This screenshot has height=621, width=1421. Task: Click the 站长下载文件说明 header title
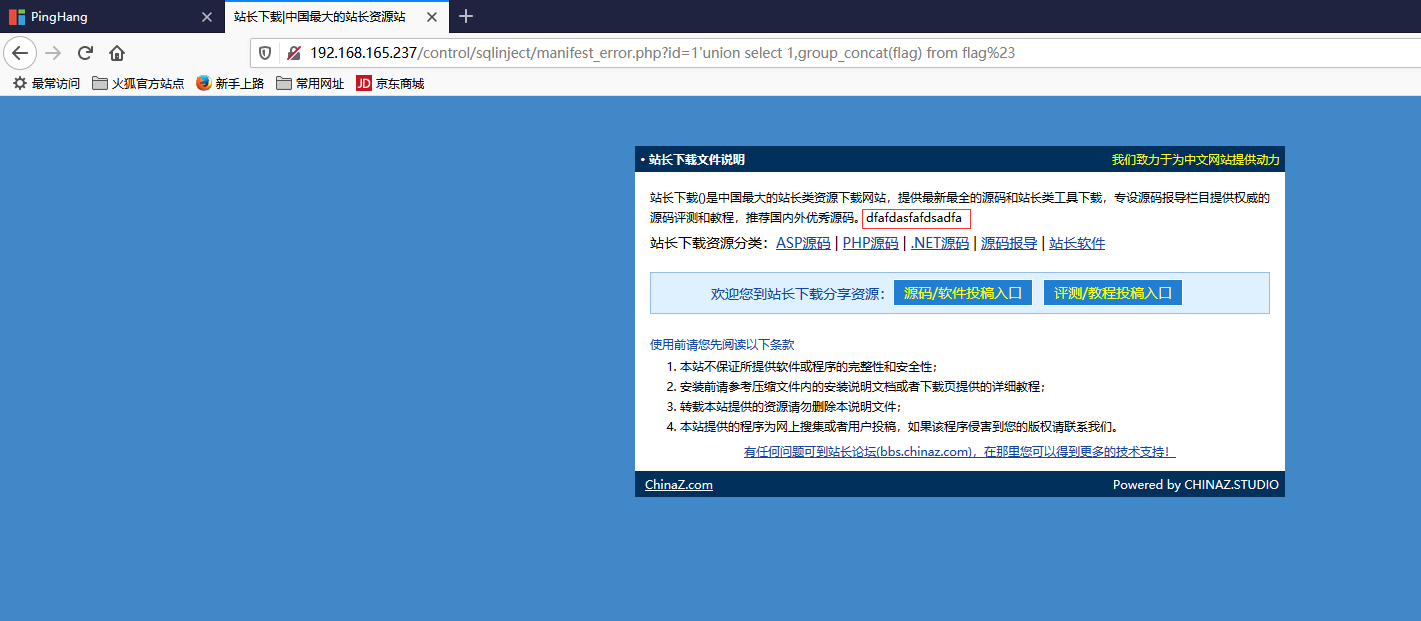pyautogui.click(x=697, y=160)
